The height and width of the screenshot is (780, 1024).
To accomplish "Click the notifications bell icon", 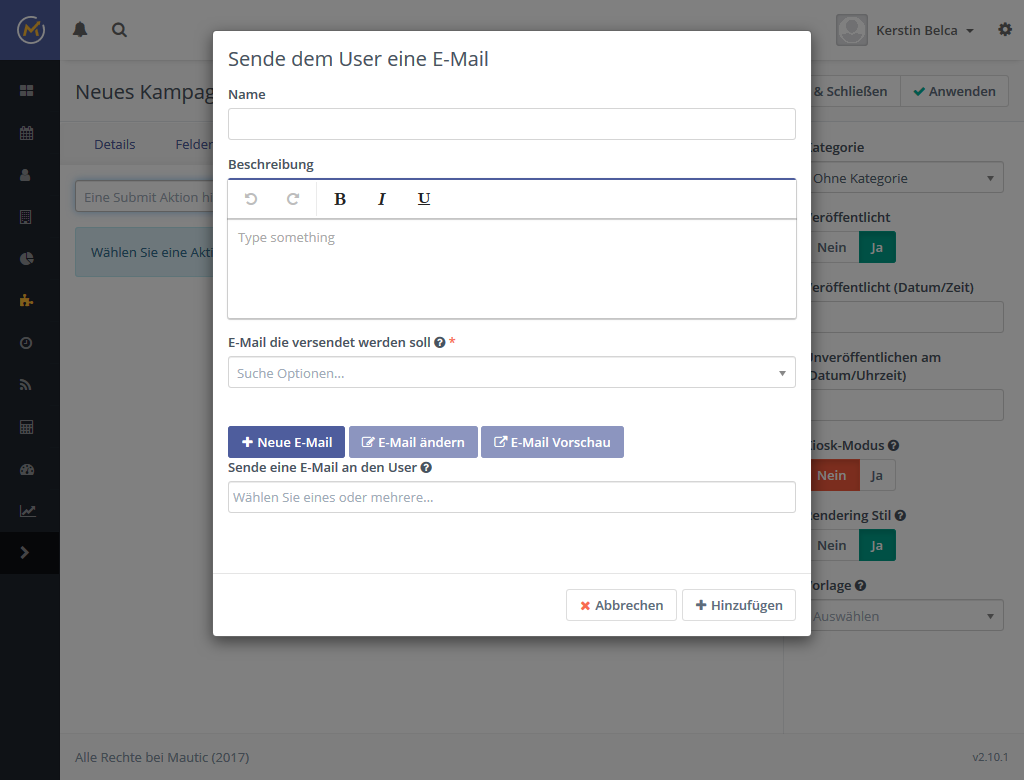I will tap(80, 30).
